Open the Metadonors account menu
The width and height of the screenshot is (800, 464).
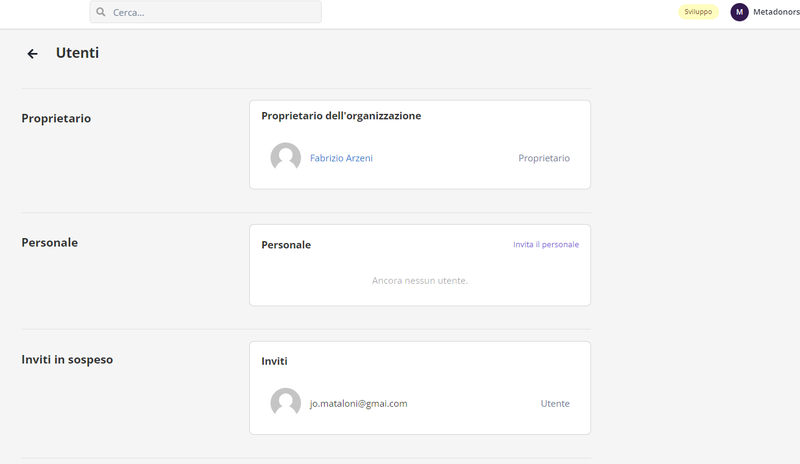[776, 12]
